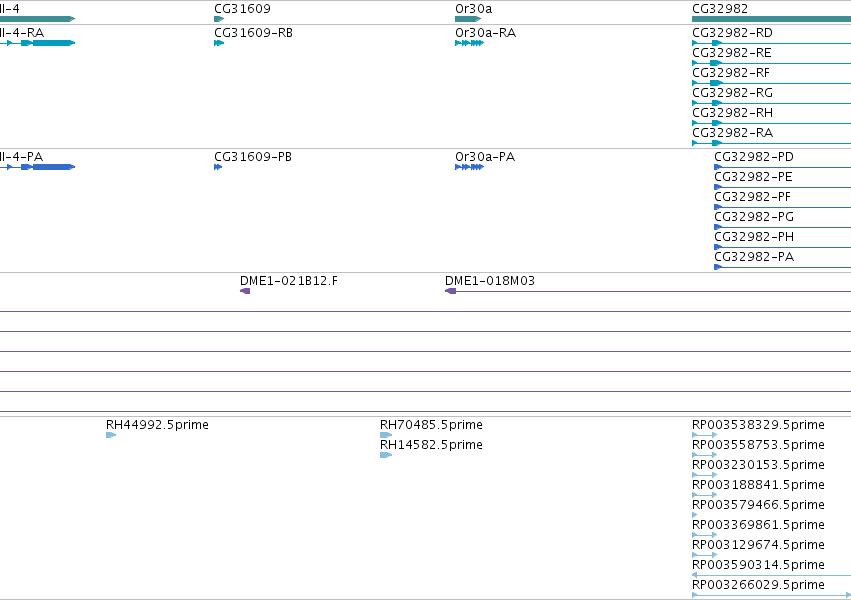Click the RP003538329.5prime label
Screen dimensions: 851x600
(758, 425)
